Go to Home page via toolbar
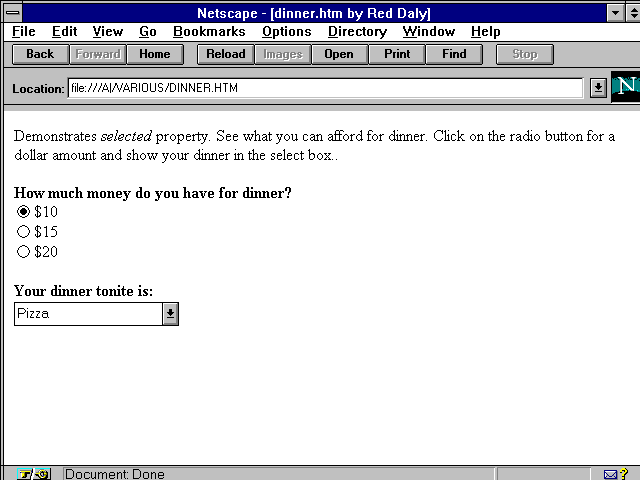640x480 pixels. (x=155, y=54)
